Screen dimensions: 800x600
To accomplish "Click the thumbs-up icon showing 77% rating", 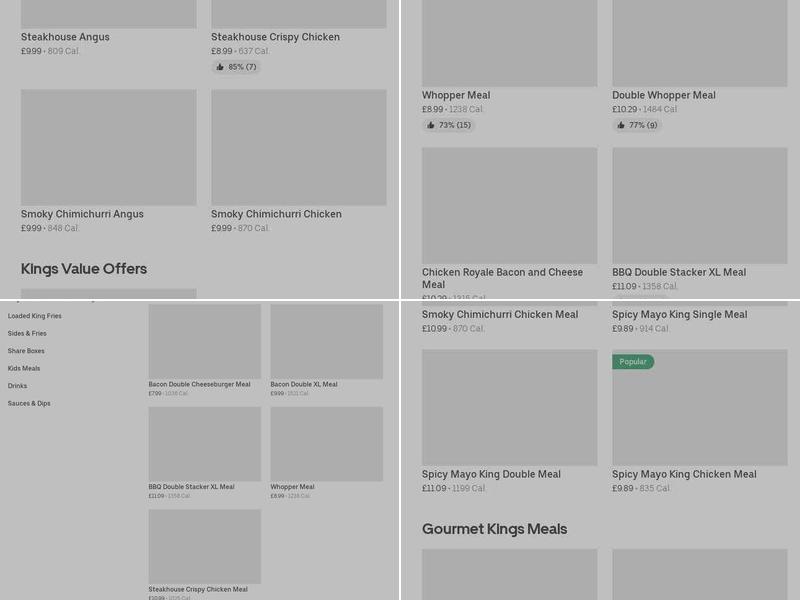I will click(x=621, y=125).
